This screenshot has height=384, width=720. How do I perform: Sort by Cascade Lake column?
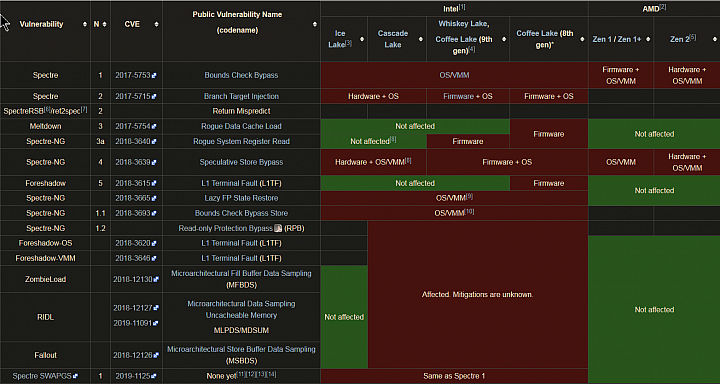click(421, 39)
